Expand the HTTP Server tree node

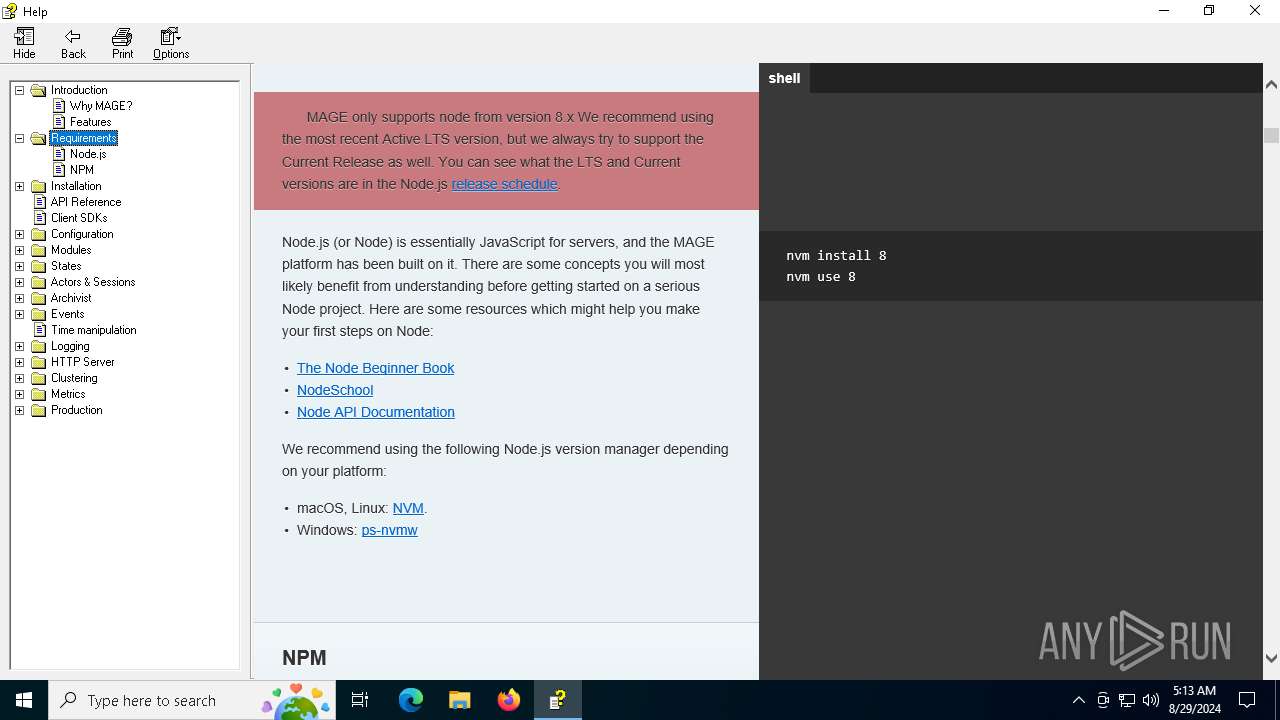[x=19, y=362]
